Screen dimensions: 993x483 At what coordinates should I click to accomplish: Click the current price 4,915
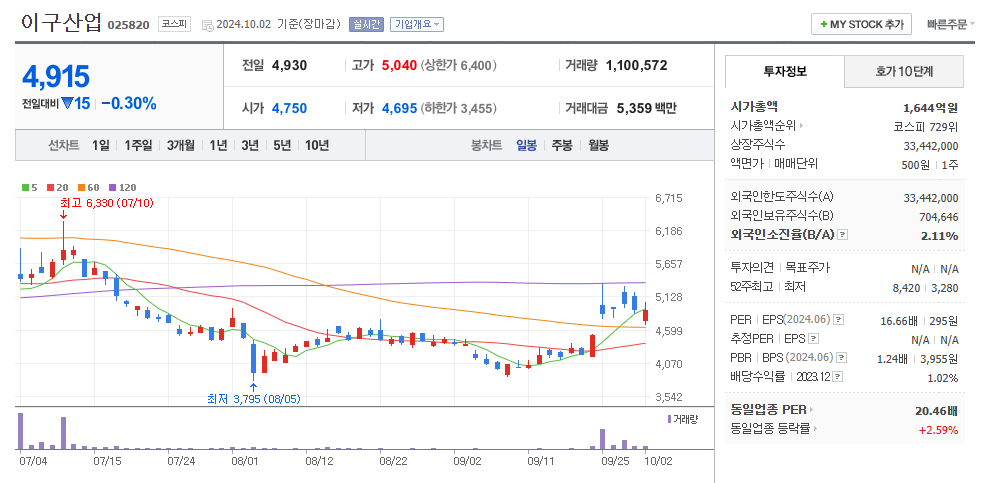[56, 77]
